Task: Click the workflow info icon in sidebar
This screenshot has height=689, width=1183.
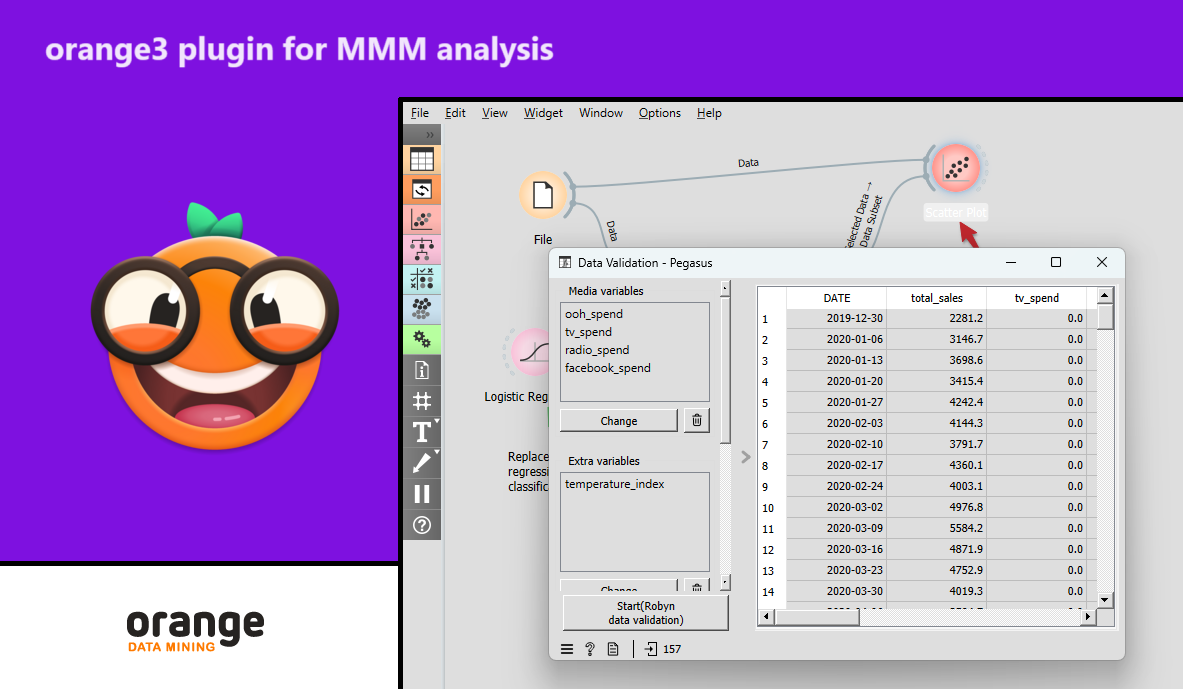Action: [x=422, y=371]
